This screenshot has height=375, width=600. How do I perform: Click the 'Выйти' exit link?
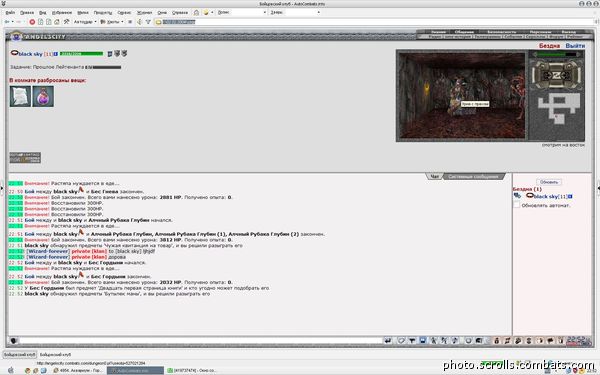coord(575,46)
